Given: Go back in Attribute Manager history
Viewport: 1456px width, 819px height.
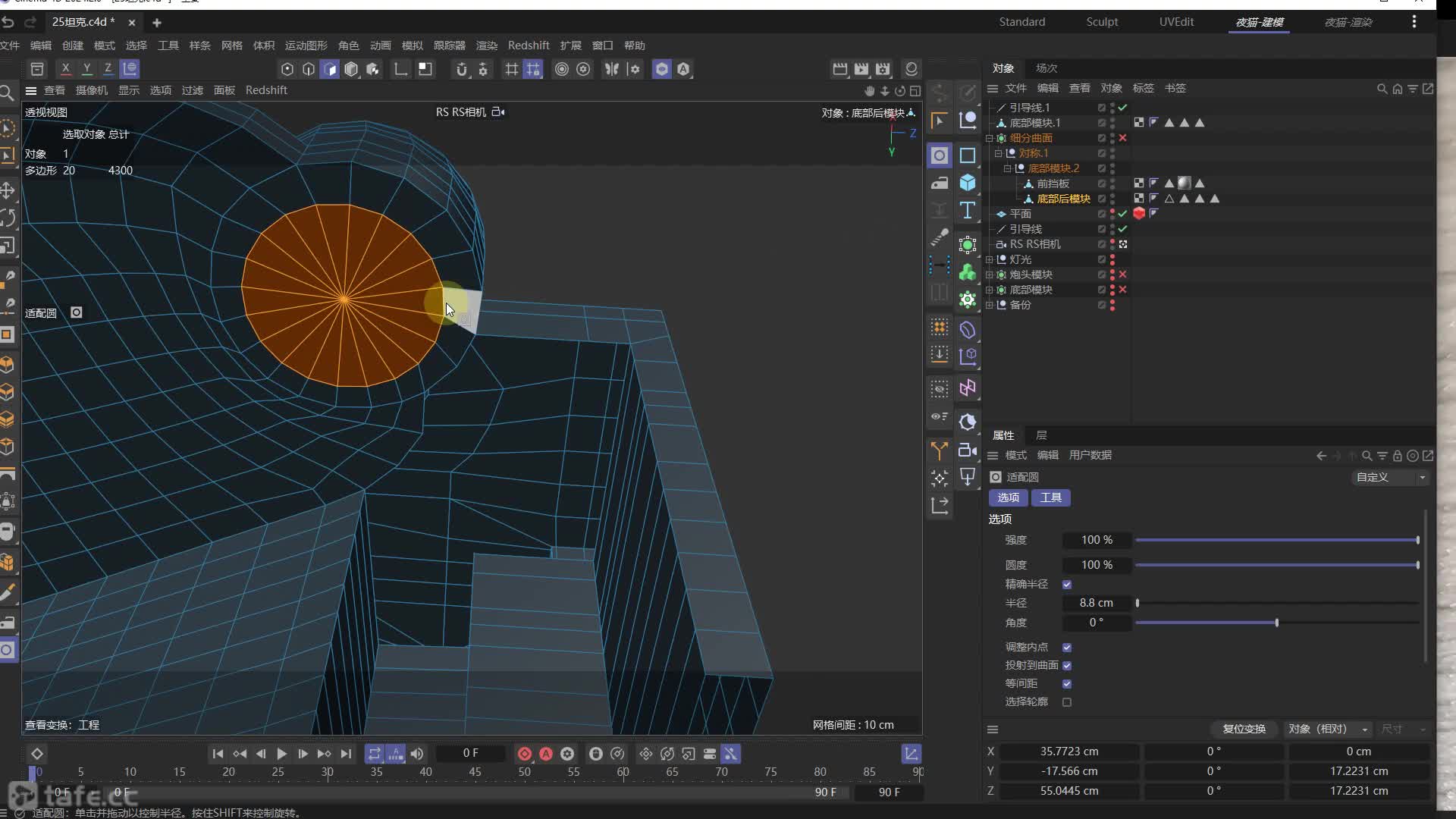Looking at the screenshot, I should pyautogui.click(x=1322, y=456).
